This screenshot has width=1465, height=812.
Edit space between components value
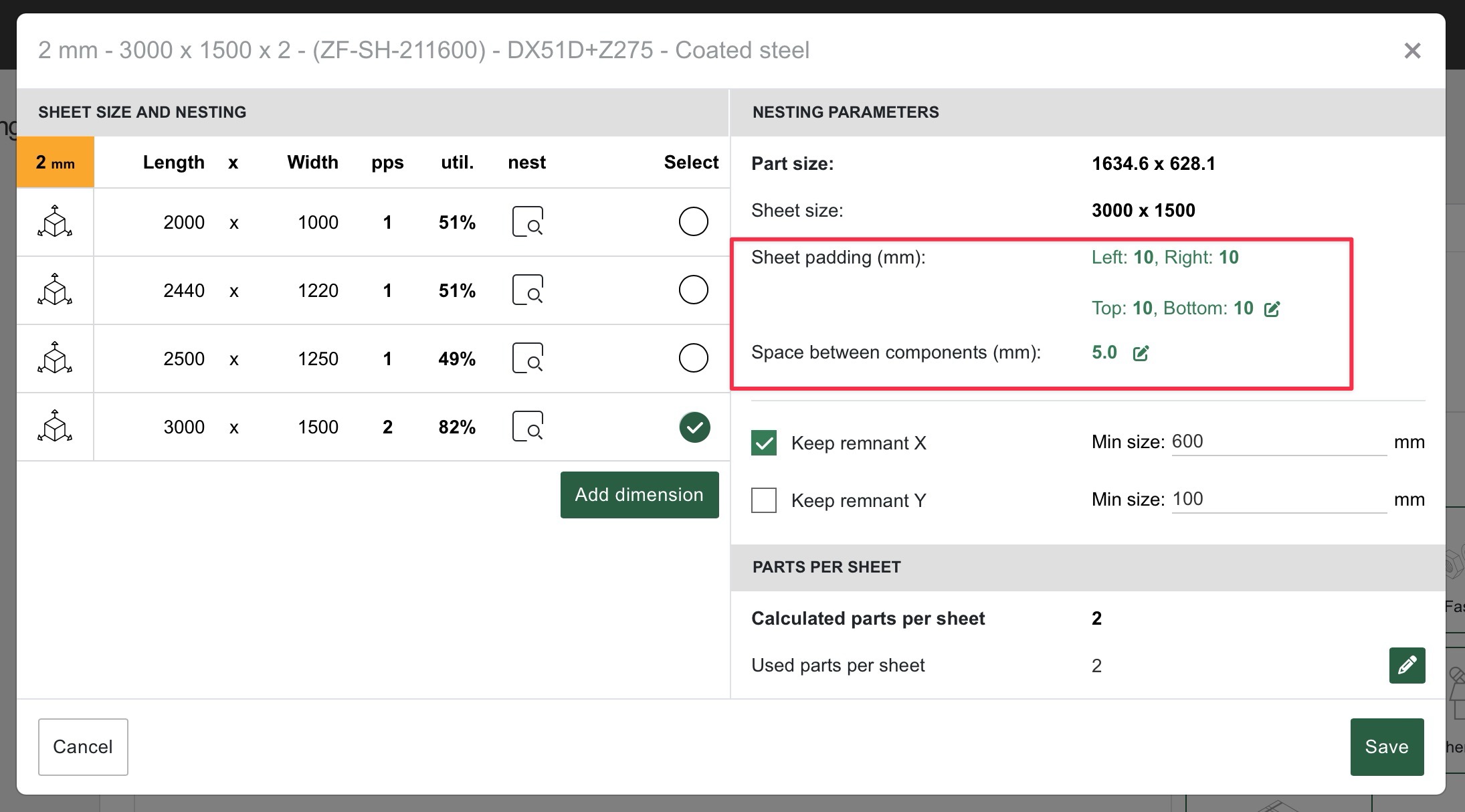(1141, 353)
